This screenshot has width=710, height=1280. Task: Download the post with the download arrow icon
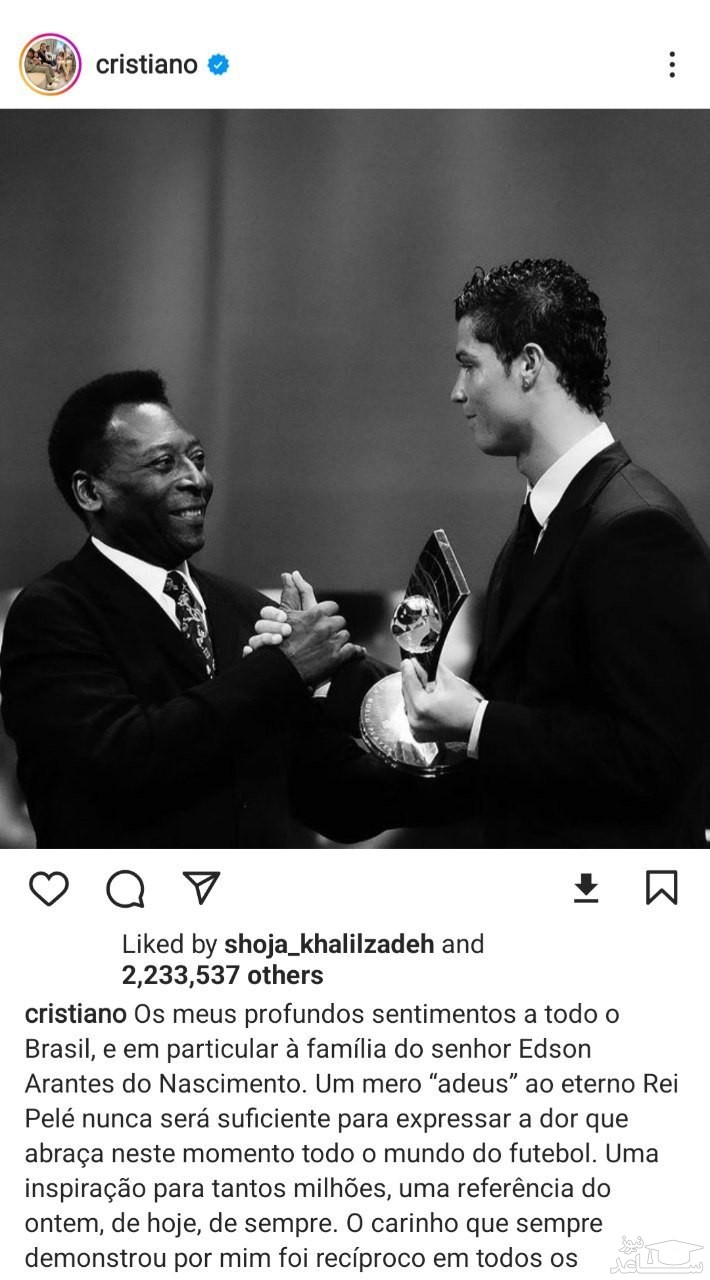tap(586, 887)
